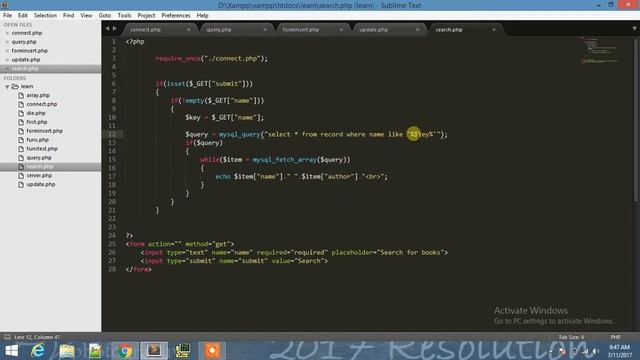Open func.php in the folder tree
This screenshot has height=360, width=640.
click(x=38, y=140)
